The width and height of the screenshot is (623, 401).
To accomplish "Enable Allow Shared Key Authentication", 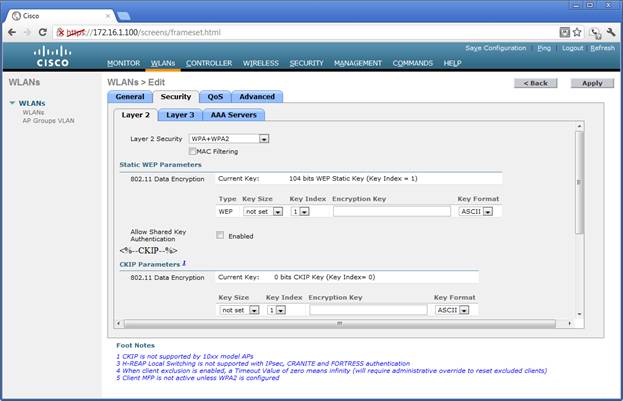I will click(220, 235).
